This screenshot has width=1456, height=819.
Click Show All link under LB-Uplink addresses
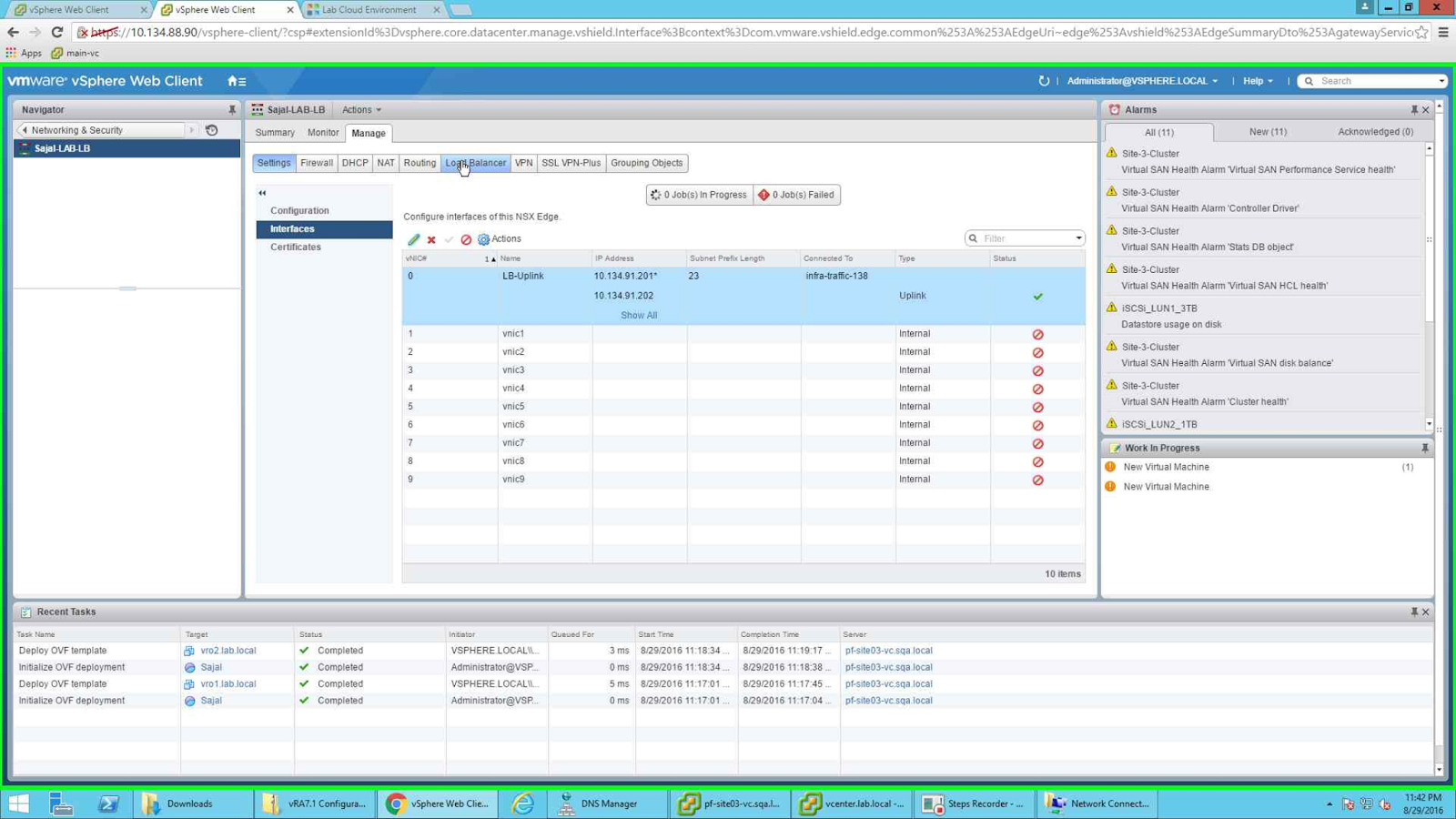click(639, 315)
